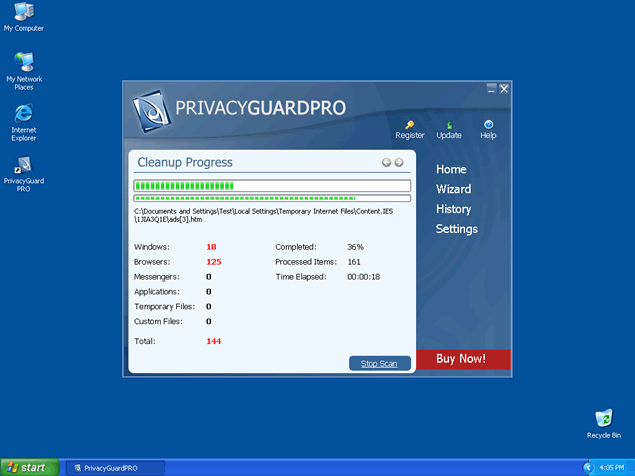Go to the Home section

(x=451, y=170)
